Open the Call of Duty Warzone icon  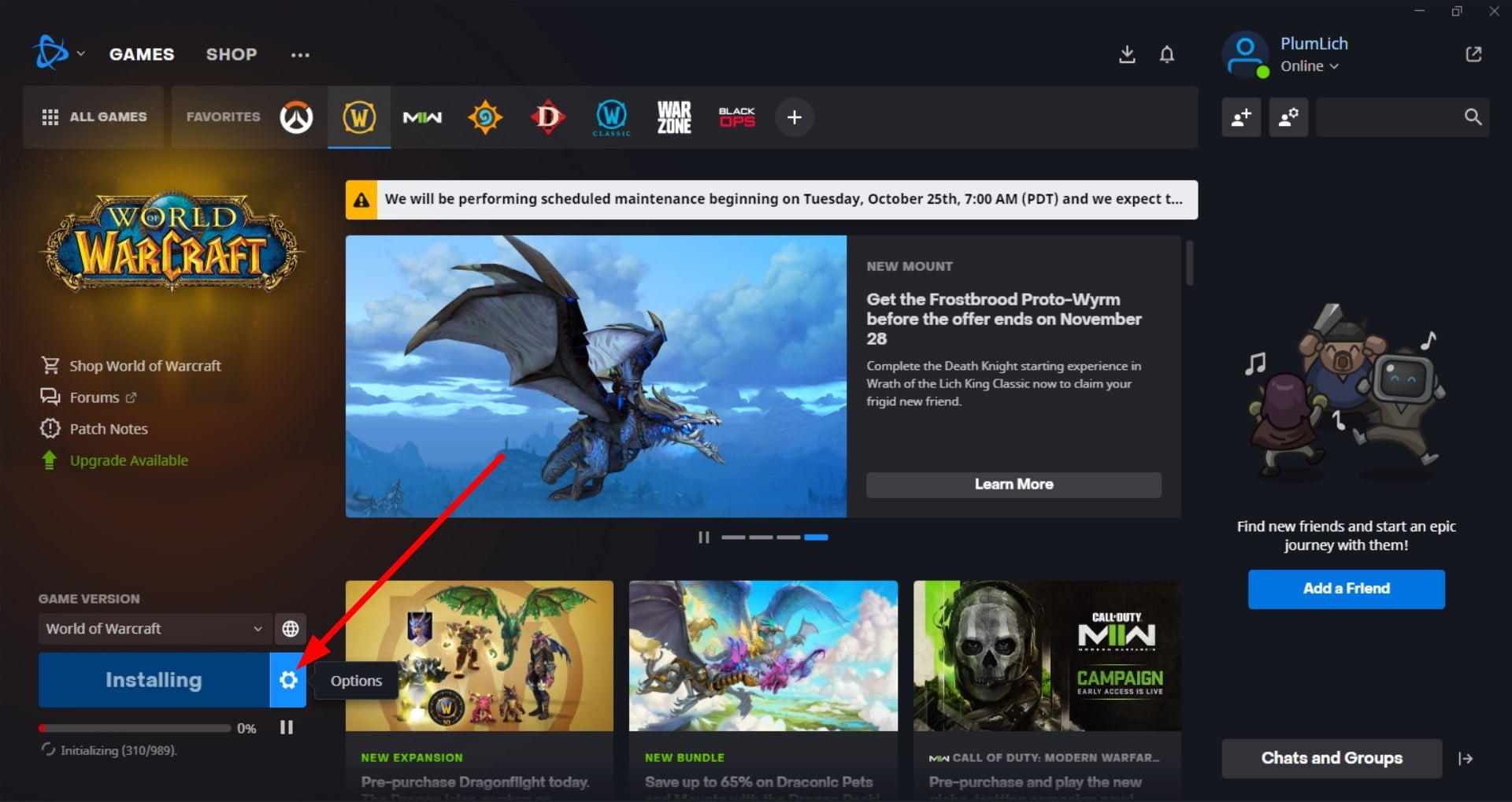tap(674, 116)
